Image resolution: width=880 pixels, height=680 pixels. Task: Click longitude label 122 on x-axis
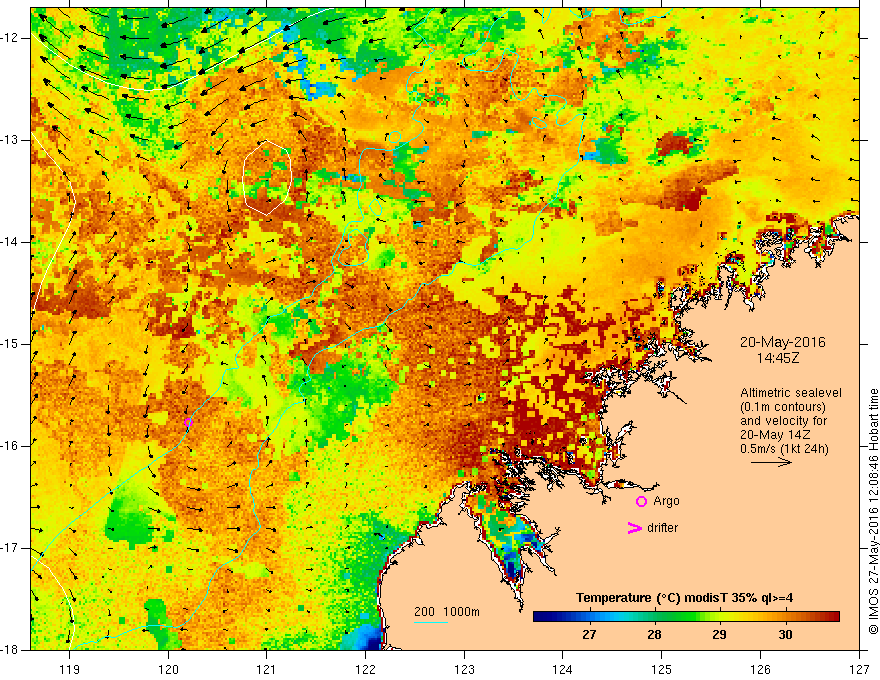pyautogui.click(x=365, y=669)
